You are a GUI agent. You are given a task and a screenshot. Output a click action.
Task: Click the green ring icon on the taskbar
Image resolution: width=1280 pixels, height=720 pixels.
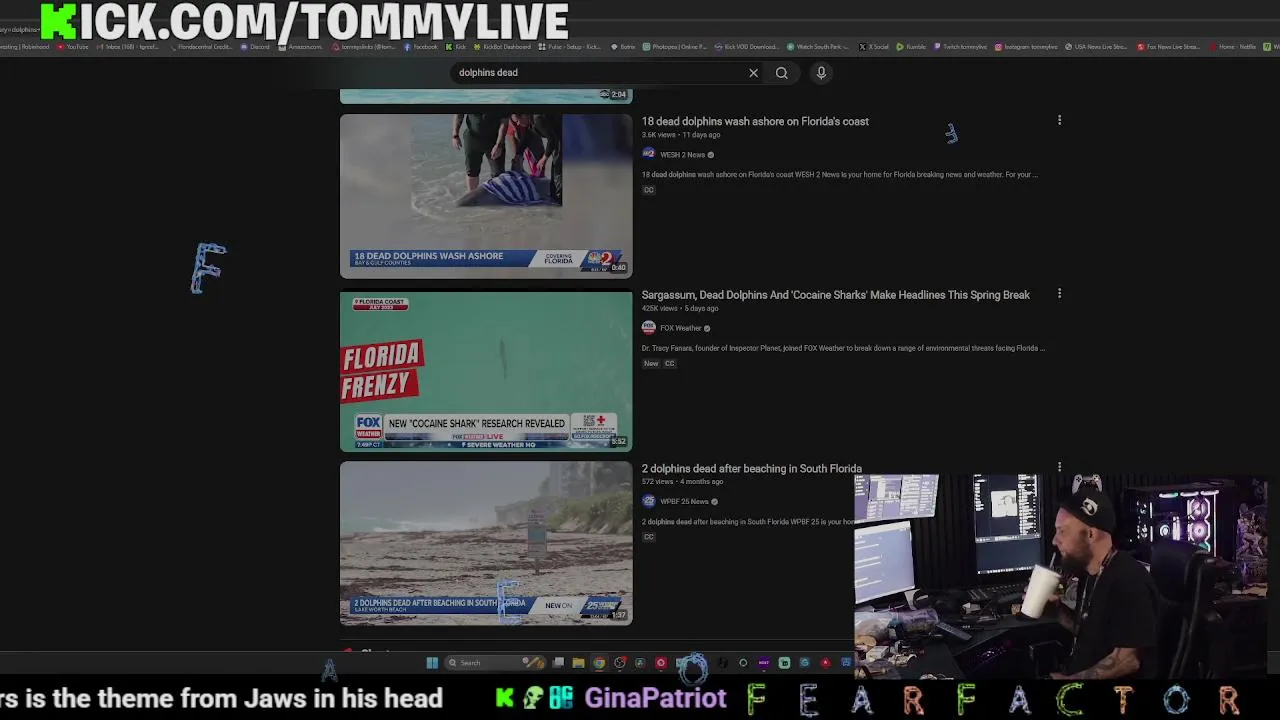(x=743, y=662)
